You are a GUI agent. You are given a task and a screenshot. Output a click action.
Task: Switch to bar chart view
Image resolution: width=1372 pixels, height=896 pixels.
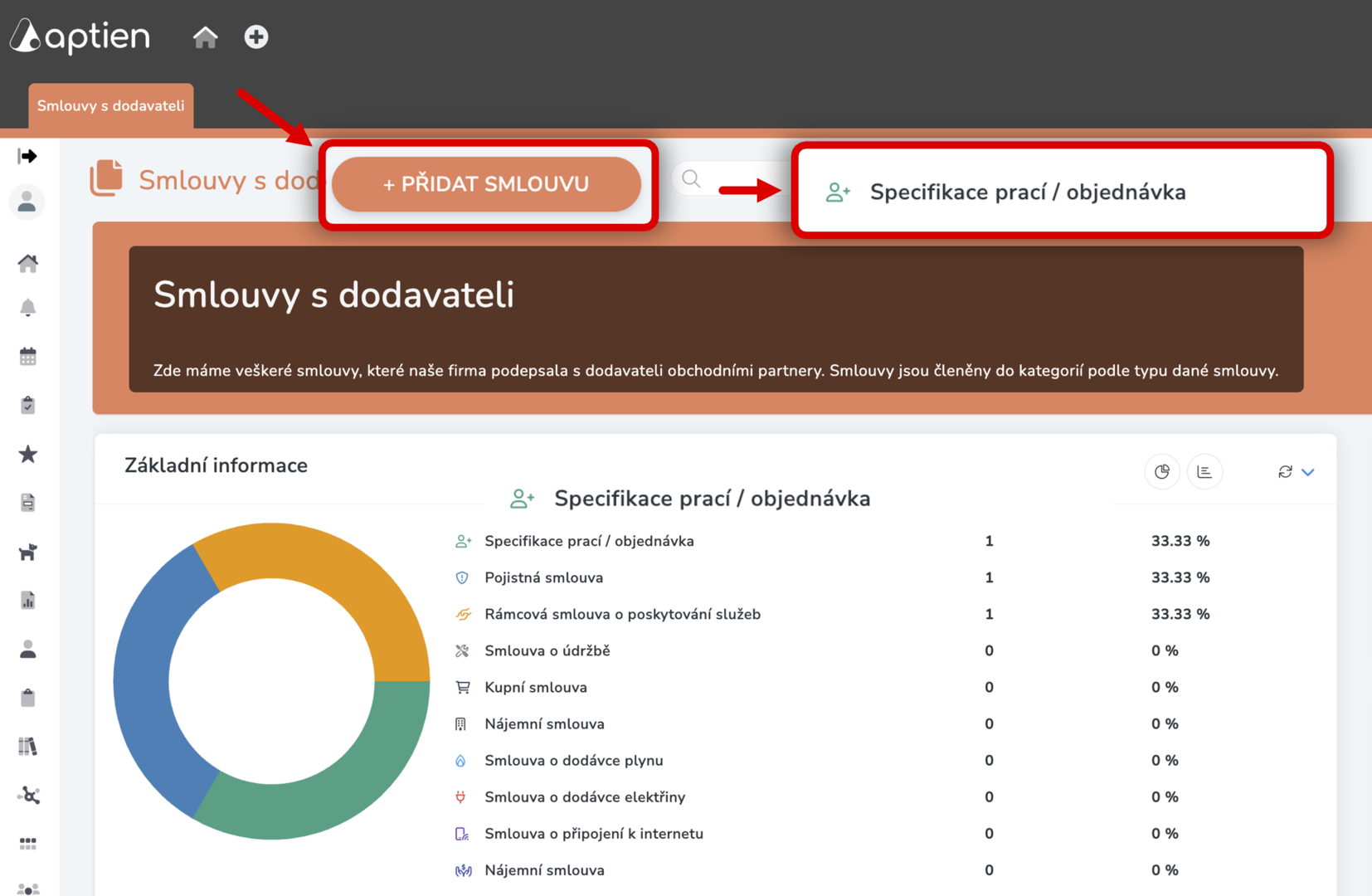coord(1204,472)
